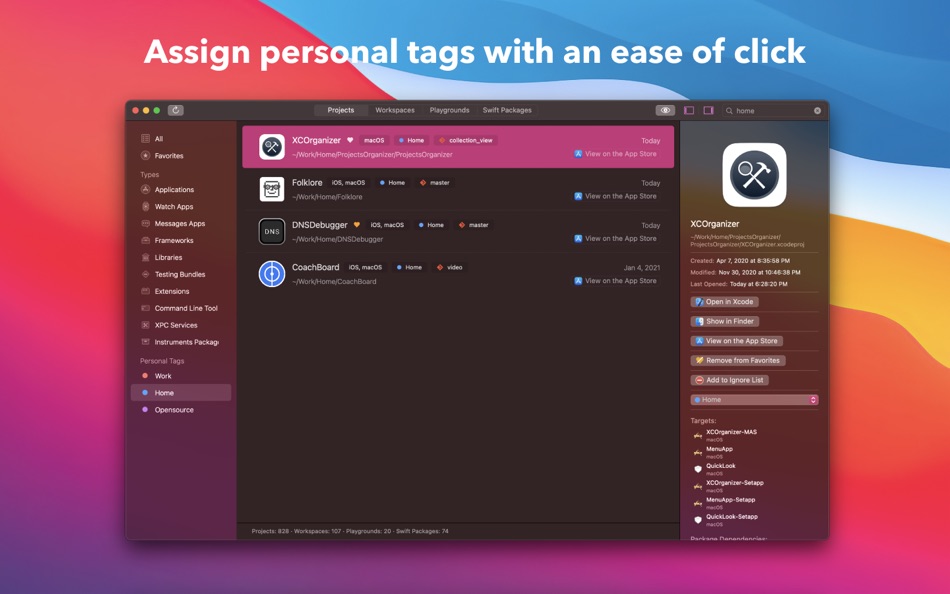The width and height of the screenshot is (950, 594).
Task: Click the Watch Apps icon in sidebar
Action: coord(145,207)
